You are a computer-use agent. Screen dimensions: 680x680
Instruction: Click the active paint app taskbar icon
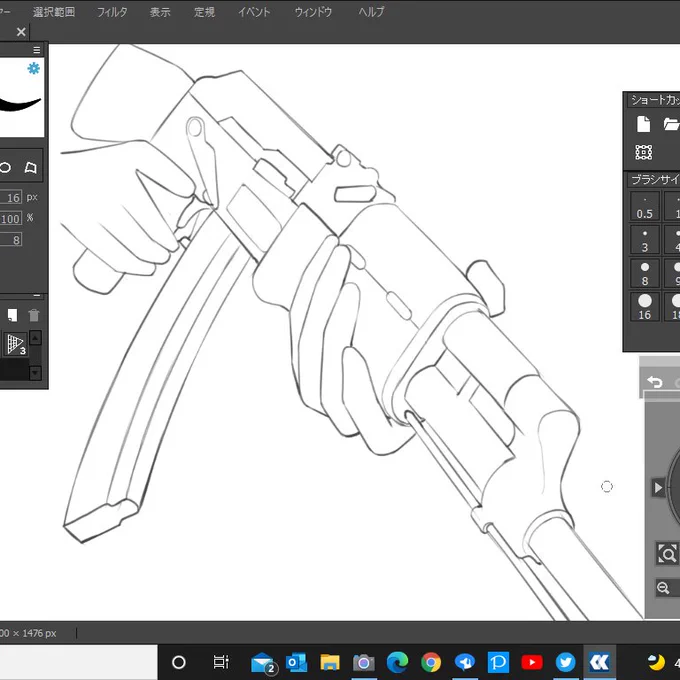599,662
